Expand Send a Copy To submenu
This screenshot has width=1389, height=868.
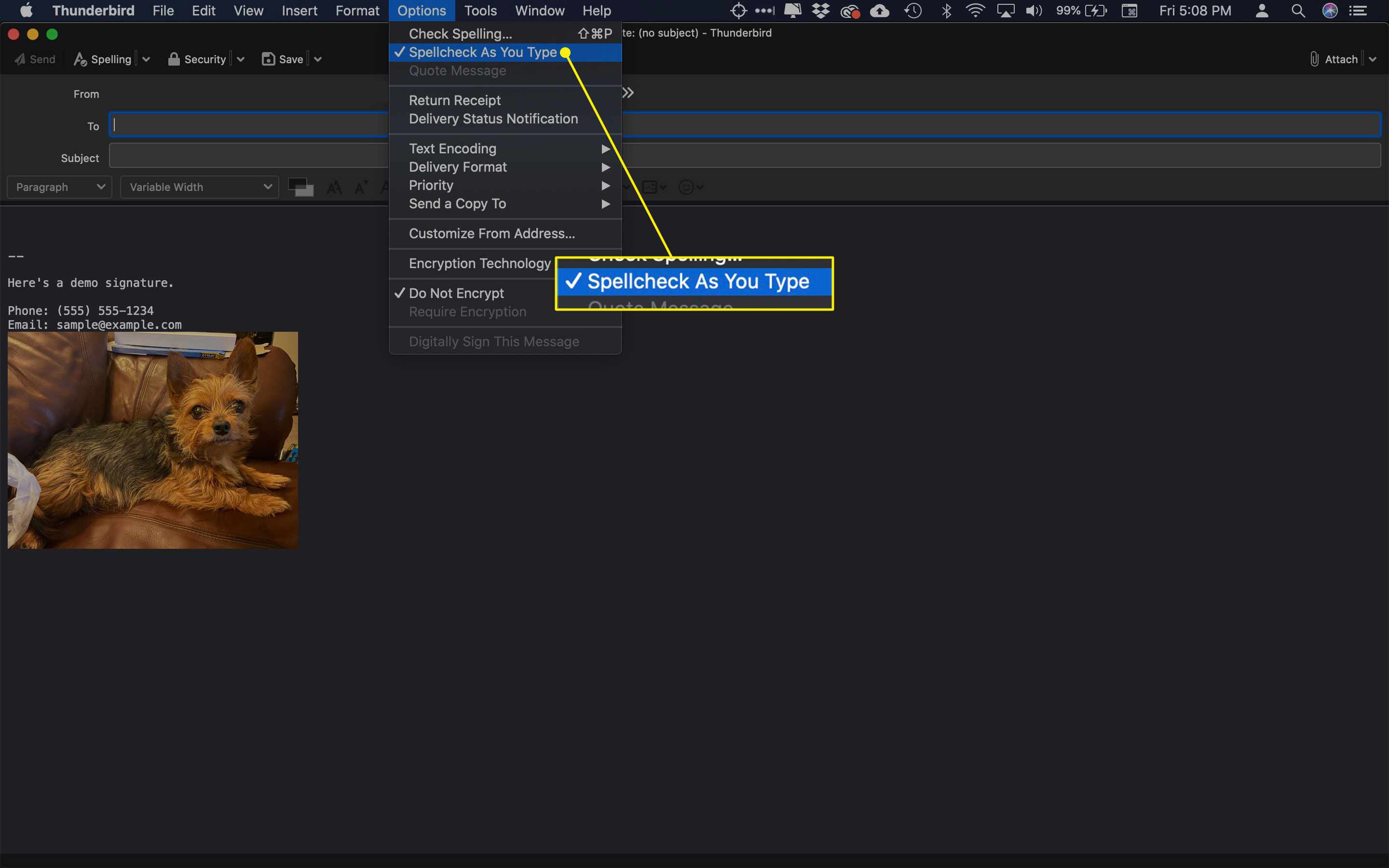click(x=505, y=204)
